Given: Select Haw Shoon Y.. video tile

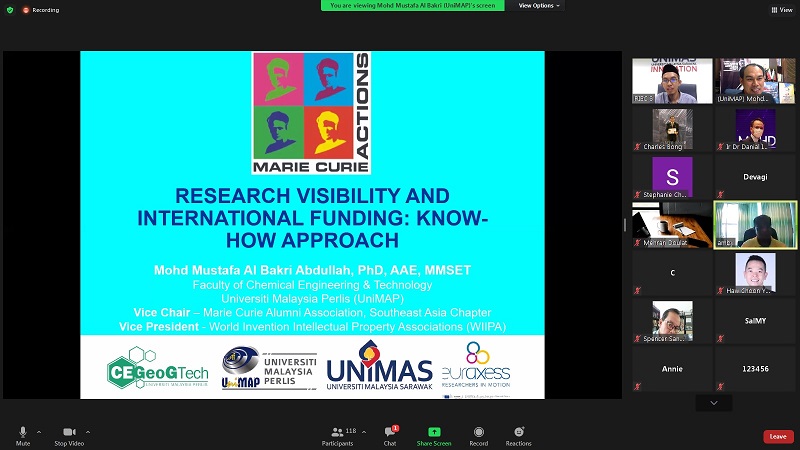Looking at the screenshot, I should [755, 273].
